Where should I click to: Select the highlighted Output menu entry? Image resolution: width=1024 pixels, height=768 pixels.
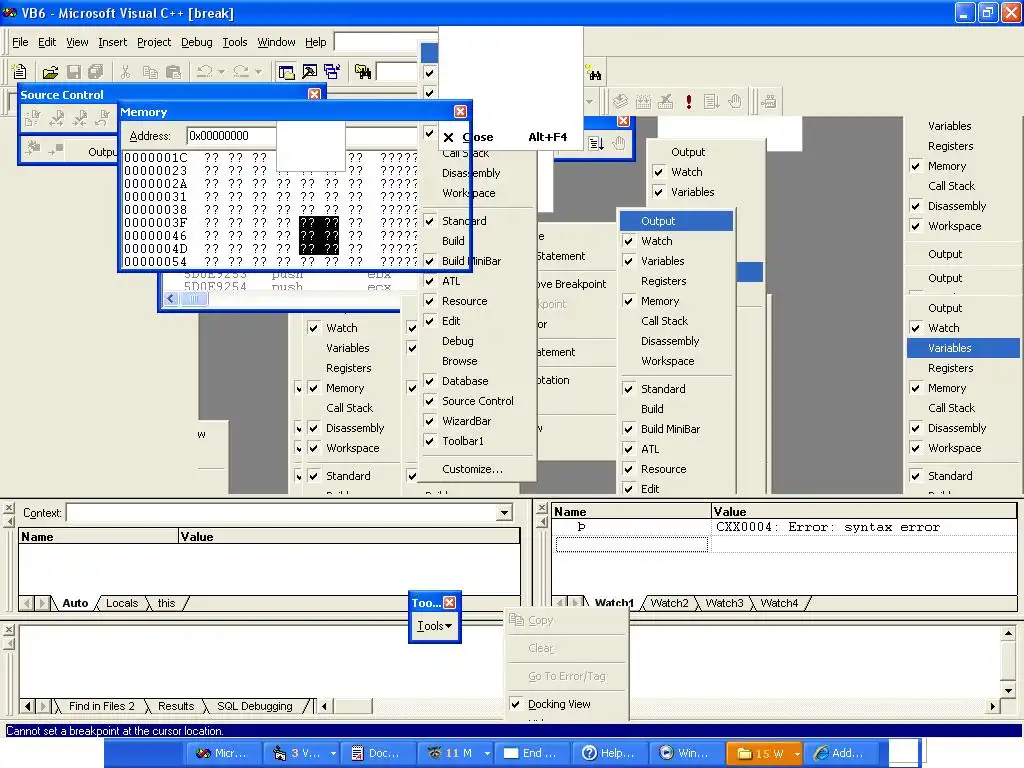(677, 221)
